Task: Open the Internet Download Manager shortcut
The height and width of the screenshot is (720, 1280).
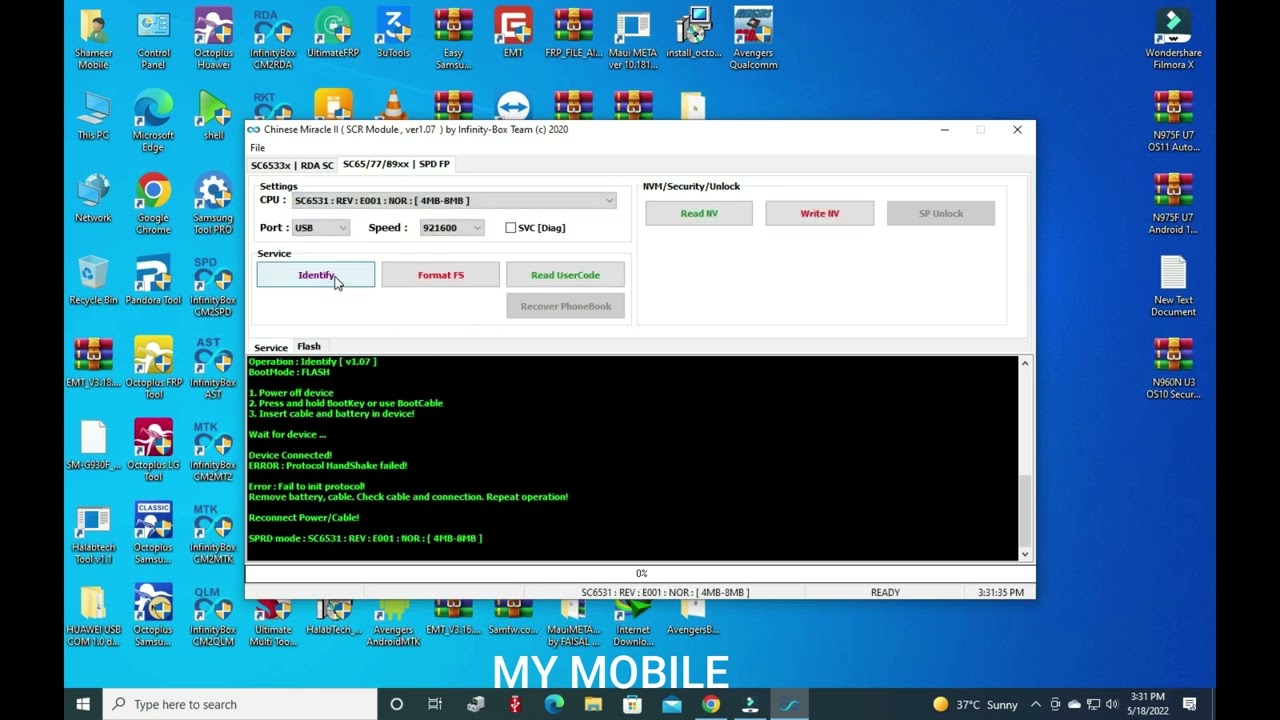Action: pyautogui.click(x=633, y=624)
